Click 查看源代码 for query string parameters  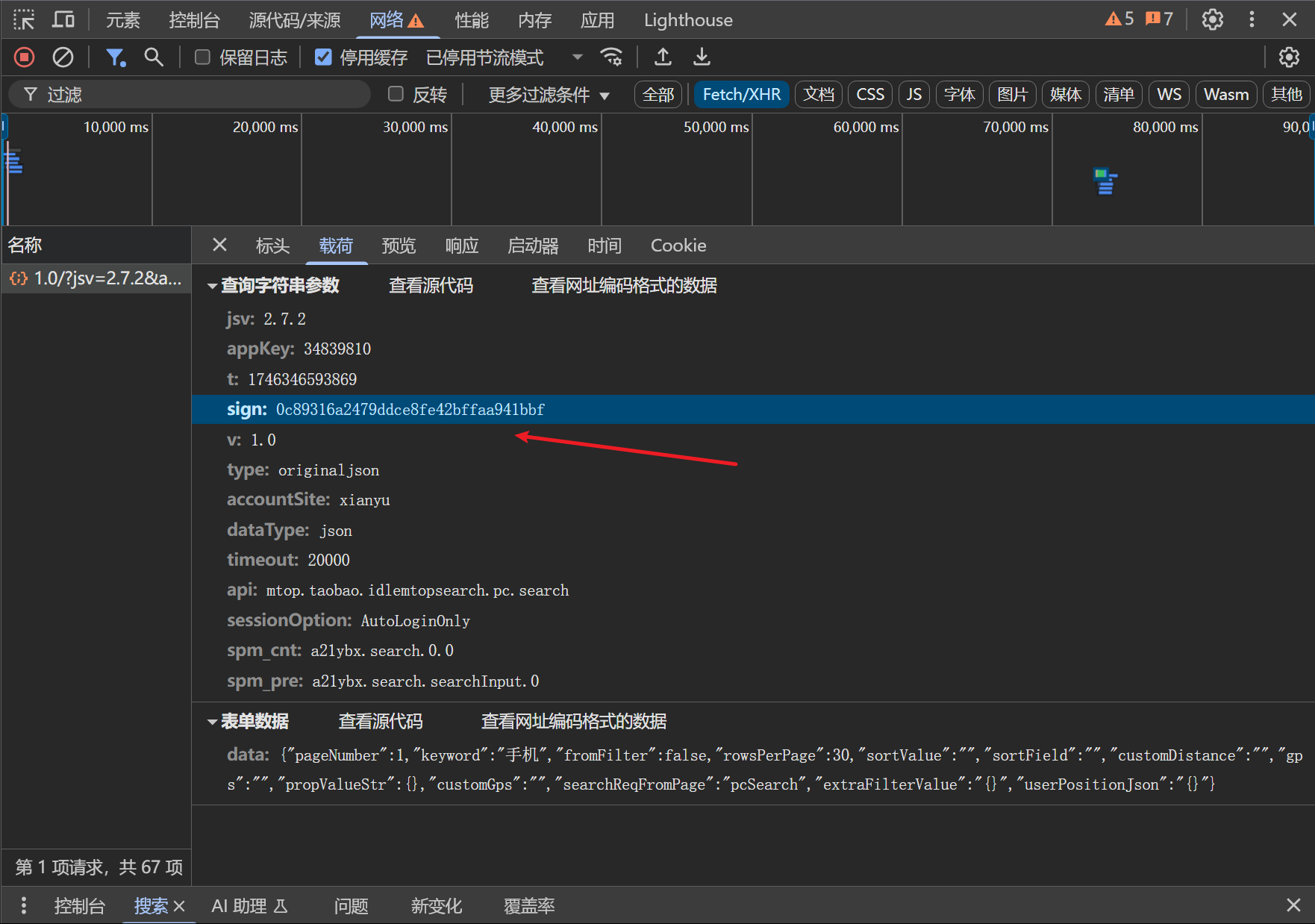tap(431, 286)
